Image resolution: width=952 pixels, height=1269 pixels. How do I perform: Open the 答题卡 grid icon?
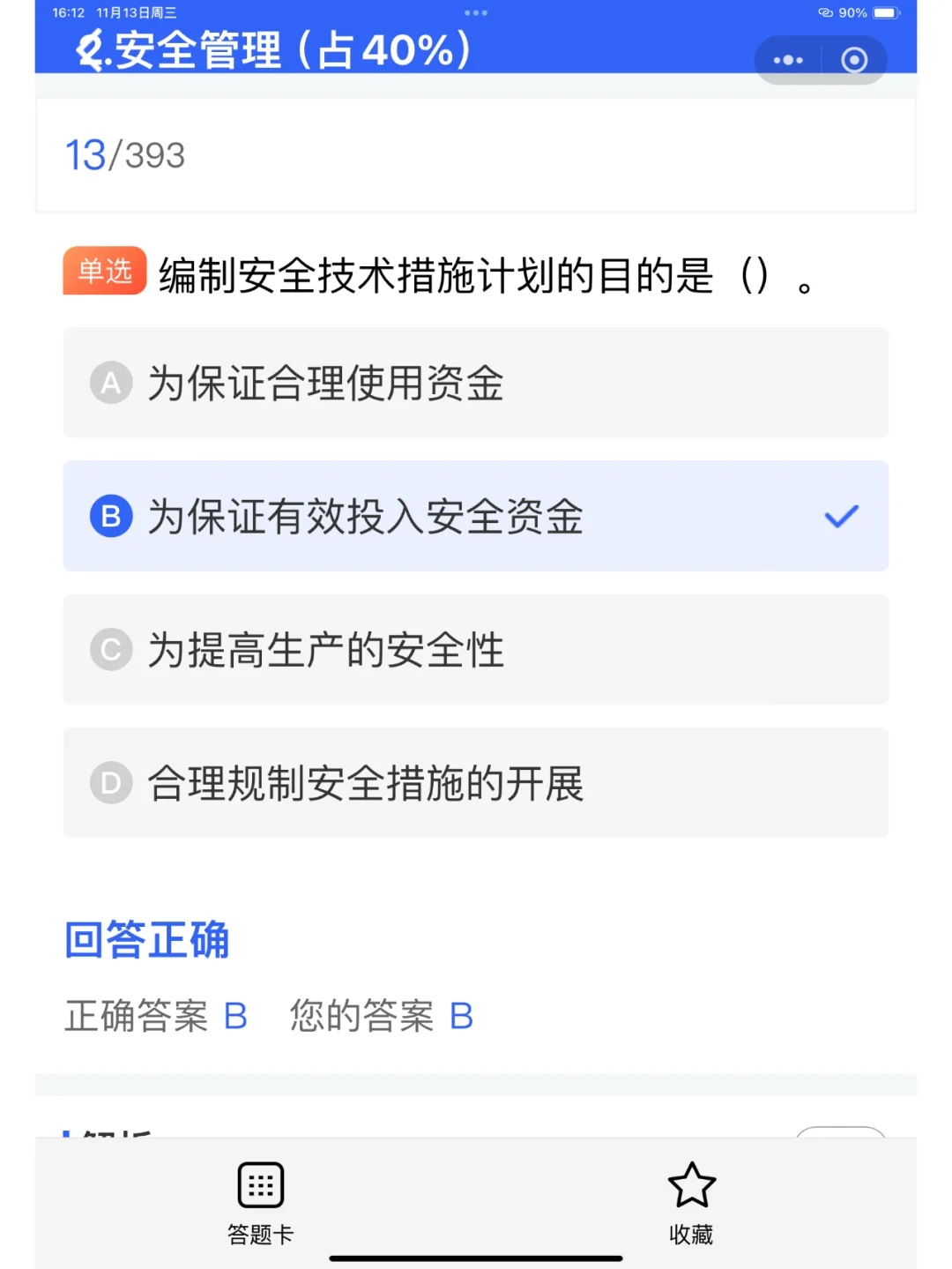261,1184
